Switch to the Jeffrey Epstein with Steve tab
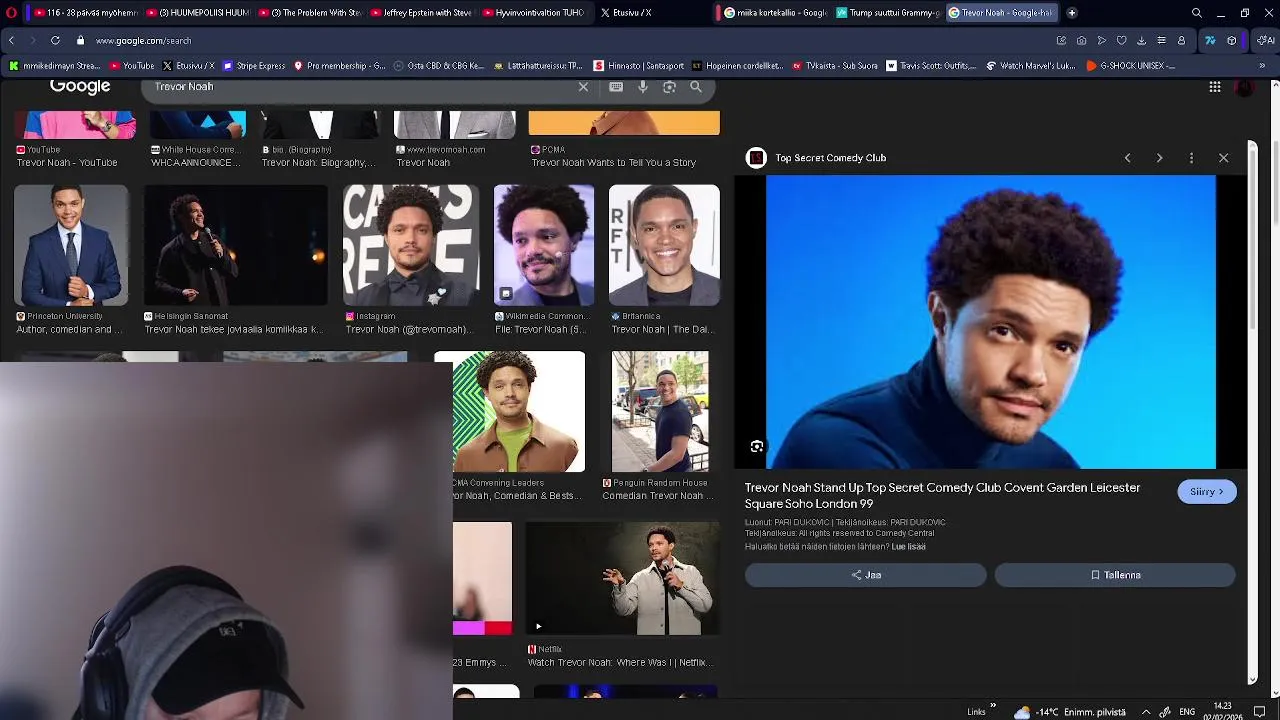Viewport: 1280px width, 720px height. 420,13
